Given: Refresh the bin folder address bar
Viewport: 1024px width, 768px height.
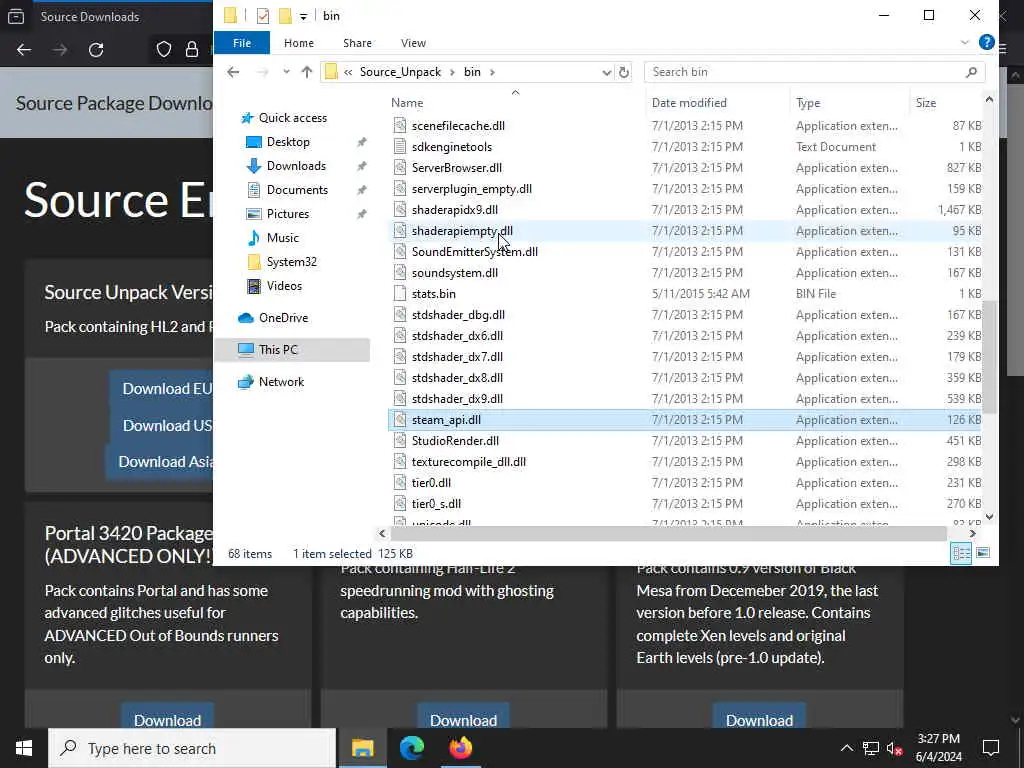Looking at the screenshot, I should tap(624, 72).
